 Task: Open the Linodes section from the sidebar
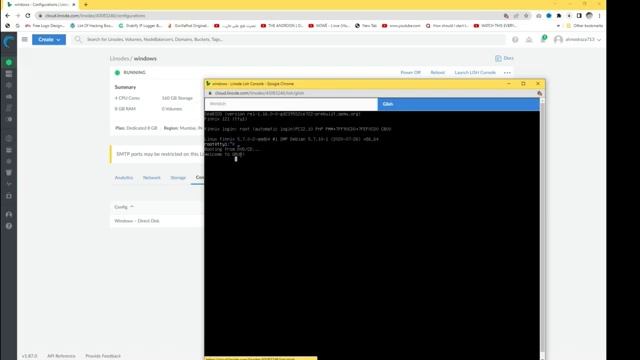pyautogui.click(x=9, y=62)
